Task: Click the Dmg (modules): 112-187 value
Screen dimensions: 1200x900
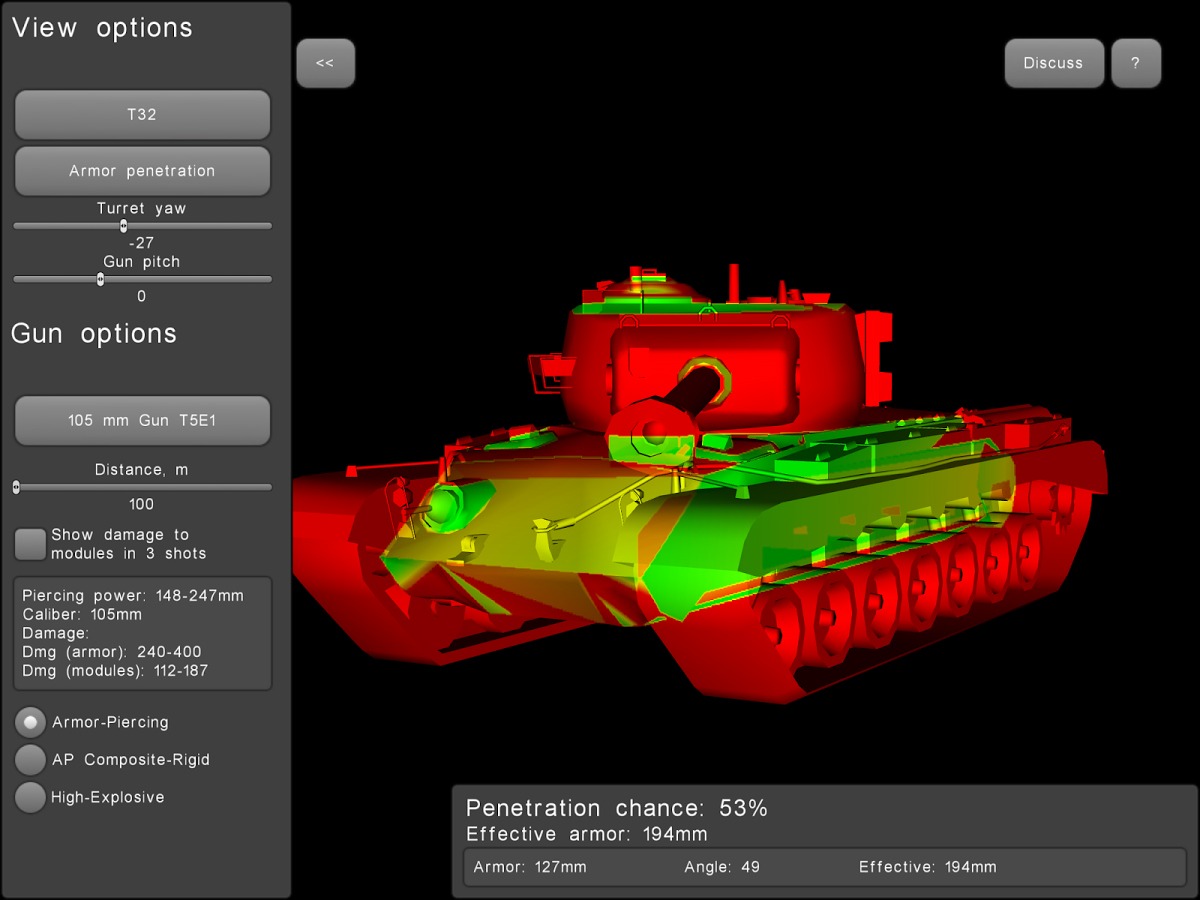Action: 115,671
